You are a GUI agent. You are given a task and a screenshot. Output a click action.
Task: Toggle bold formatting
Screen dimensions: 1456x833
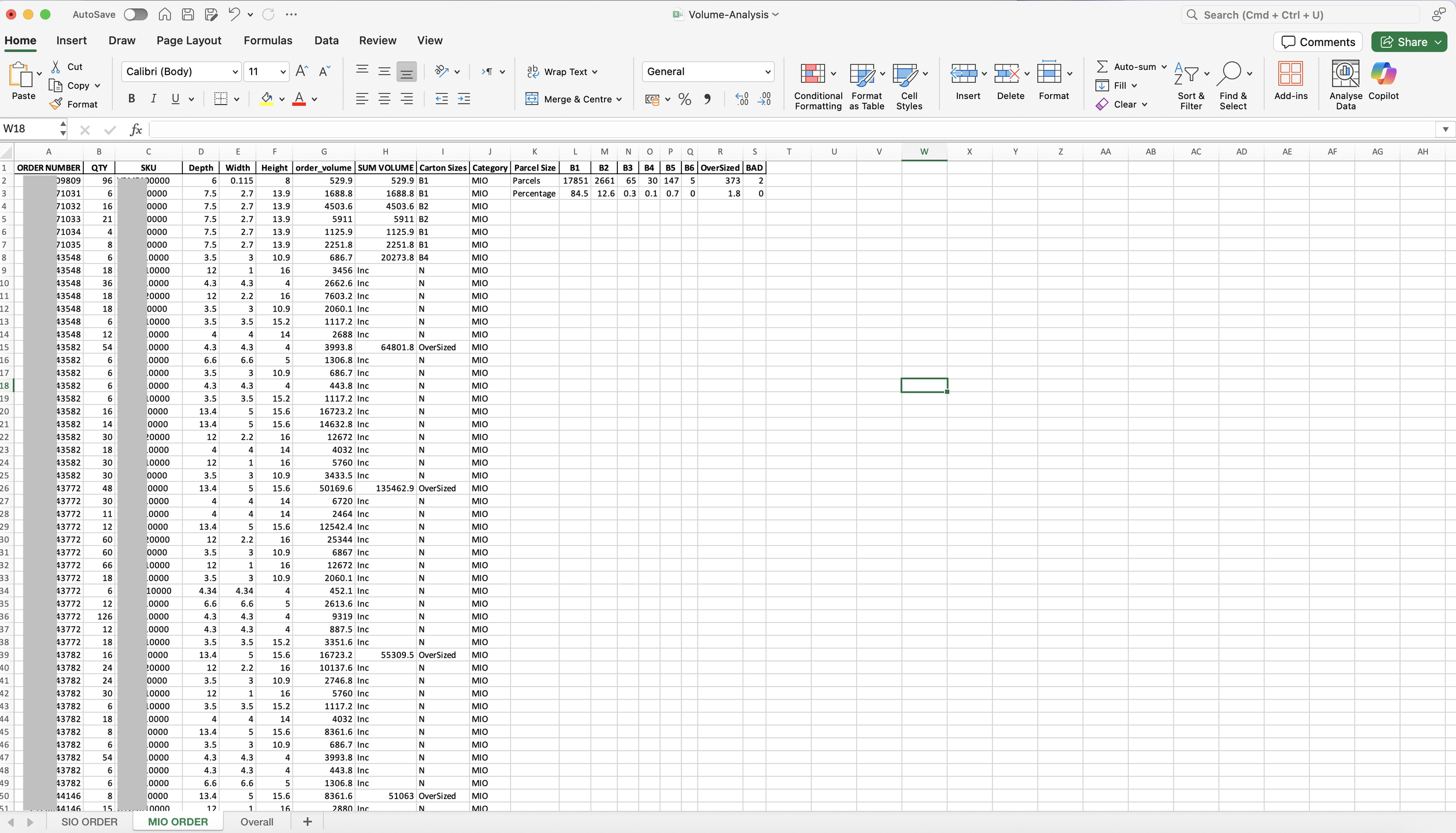click(132, 99)
